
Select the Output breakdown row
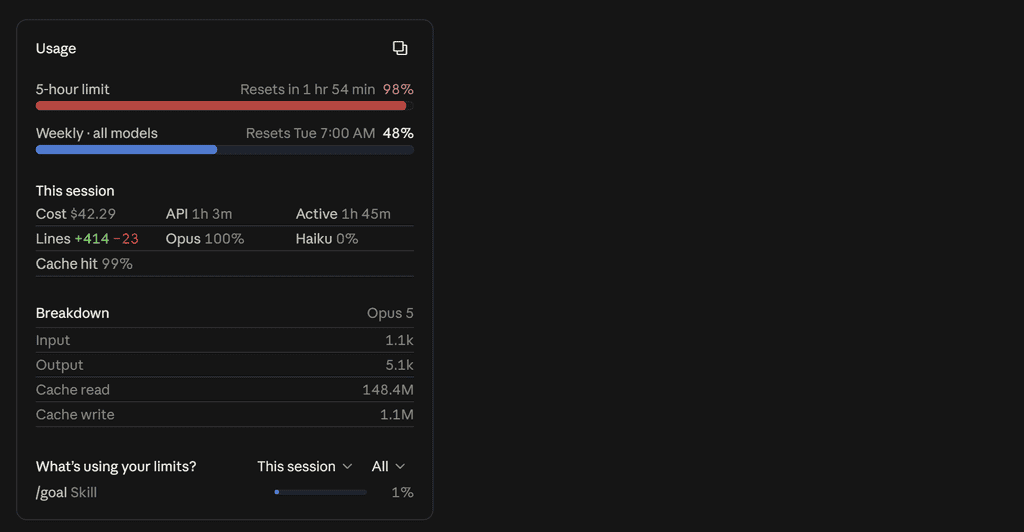(225, 365)
